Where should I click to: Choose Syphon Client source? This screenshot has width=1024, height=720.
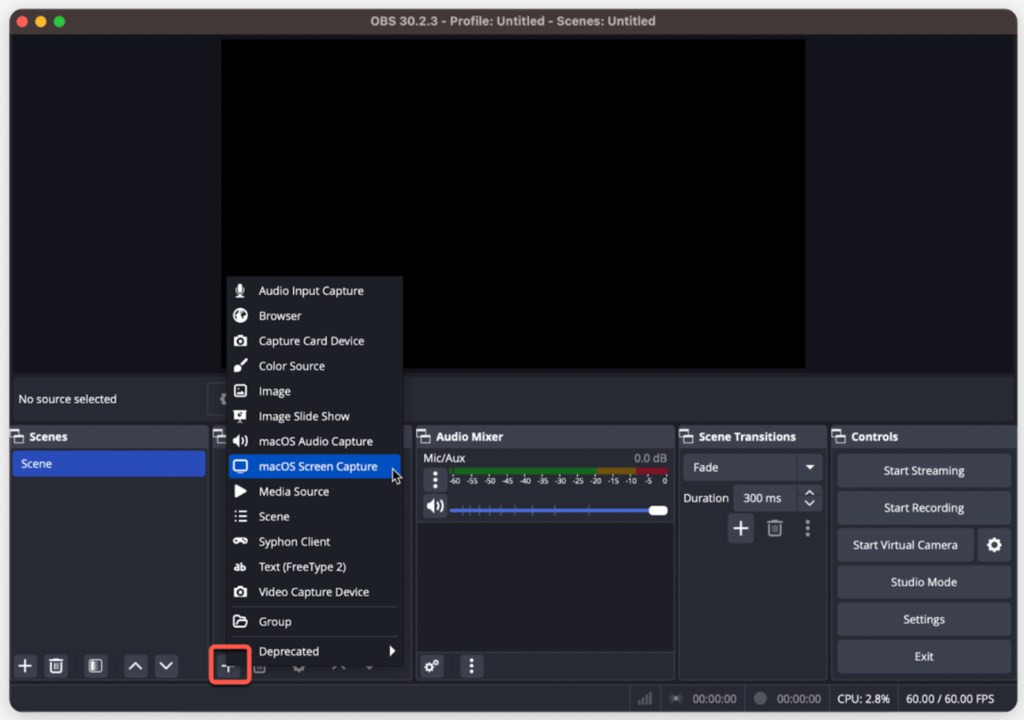point(314,542)
